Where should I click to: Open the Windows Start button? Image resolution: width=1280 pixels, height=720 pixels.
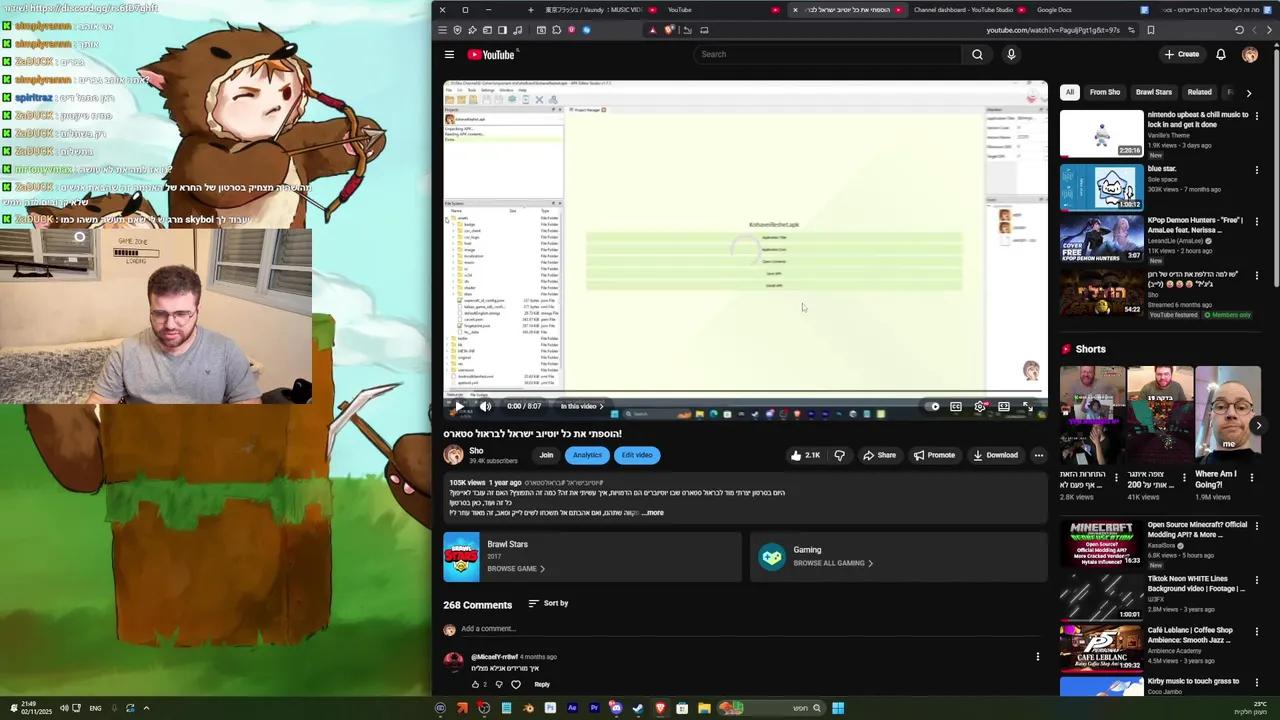[x=838, y=708]
